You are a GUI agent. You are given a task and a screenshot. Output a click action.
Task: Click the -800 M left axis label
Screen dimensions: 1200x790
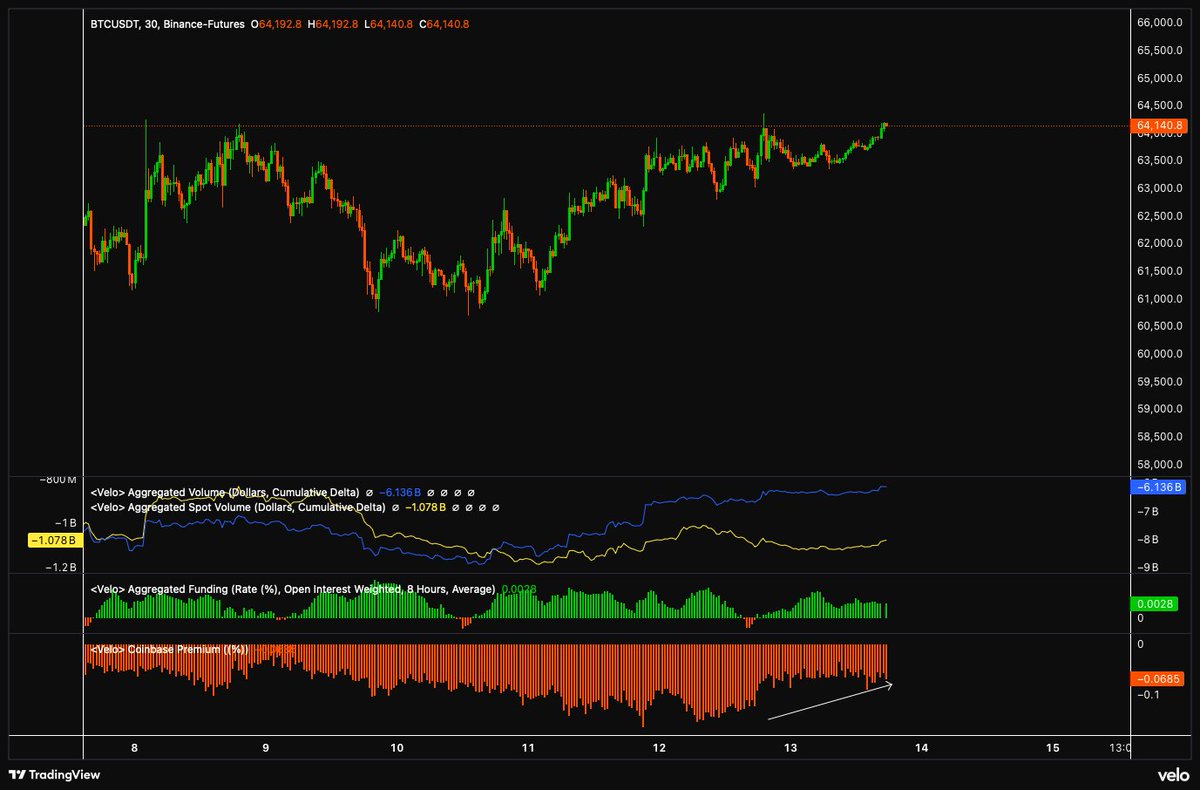[x=58, y=480]
